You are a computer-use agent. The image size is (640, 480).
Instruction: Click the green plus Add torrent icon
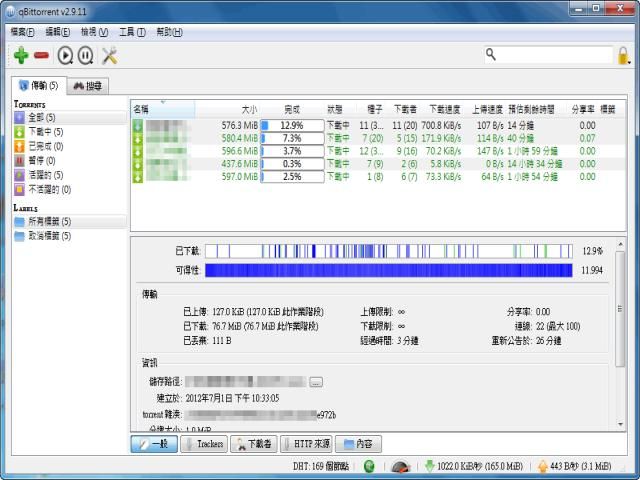coord(20,56)
